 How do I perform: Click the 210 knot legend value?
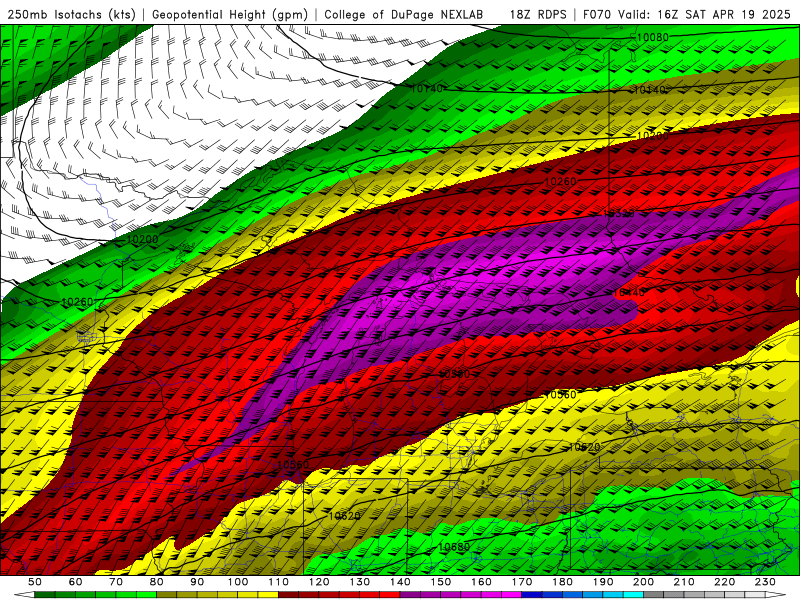coord(684,582)
